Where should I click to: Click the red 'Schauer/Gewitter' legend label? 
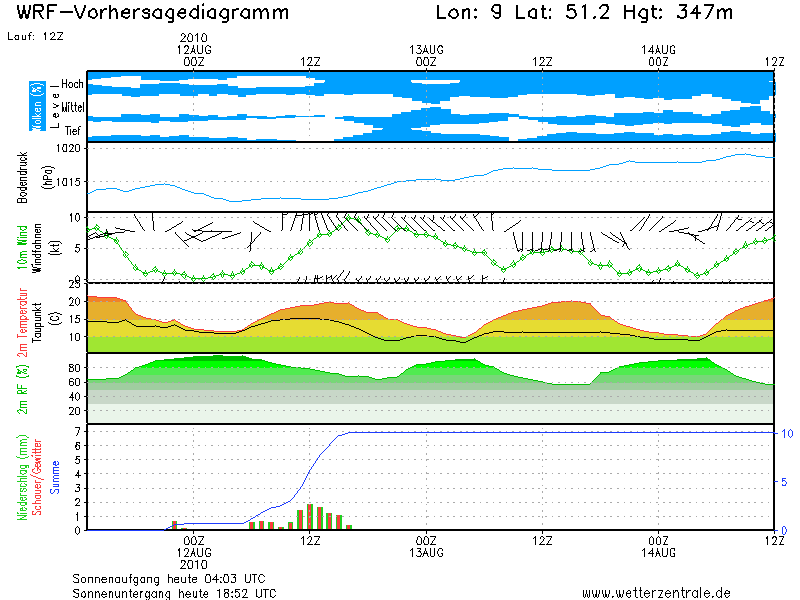pos(37,477)
